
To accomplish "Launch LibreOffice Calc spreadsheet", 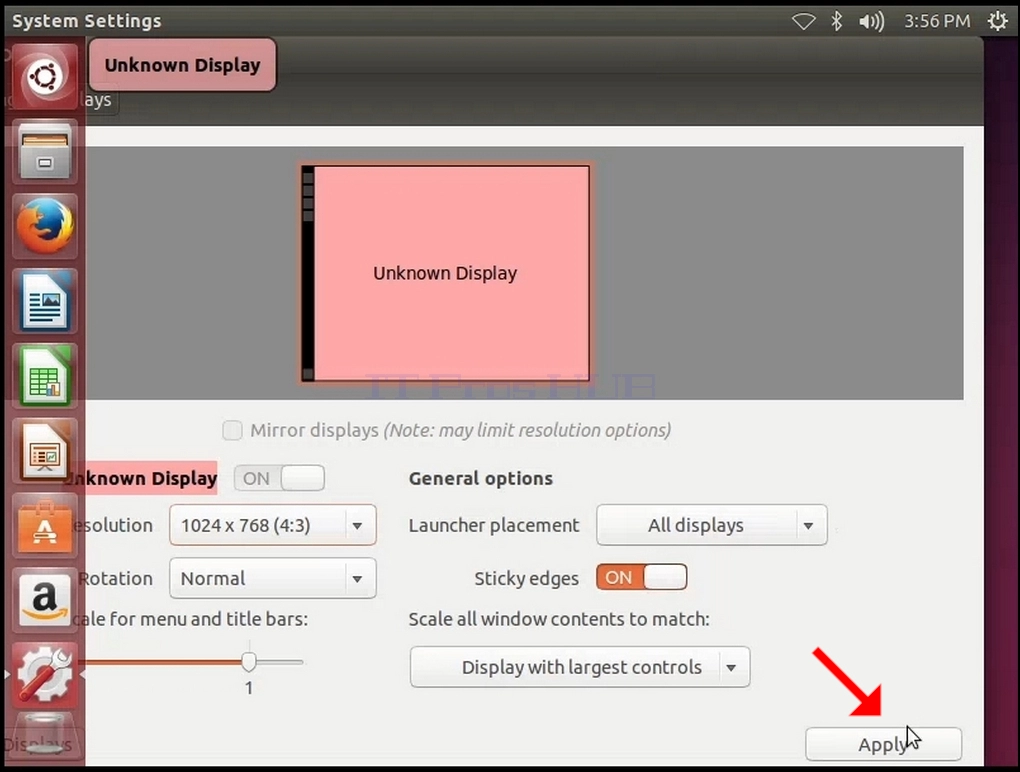I will pyautogui.click(x=44, y=376).
